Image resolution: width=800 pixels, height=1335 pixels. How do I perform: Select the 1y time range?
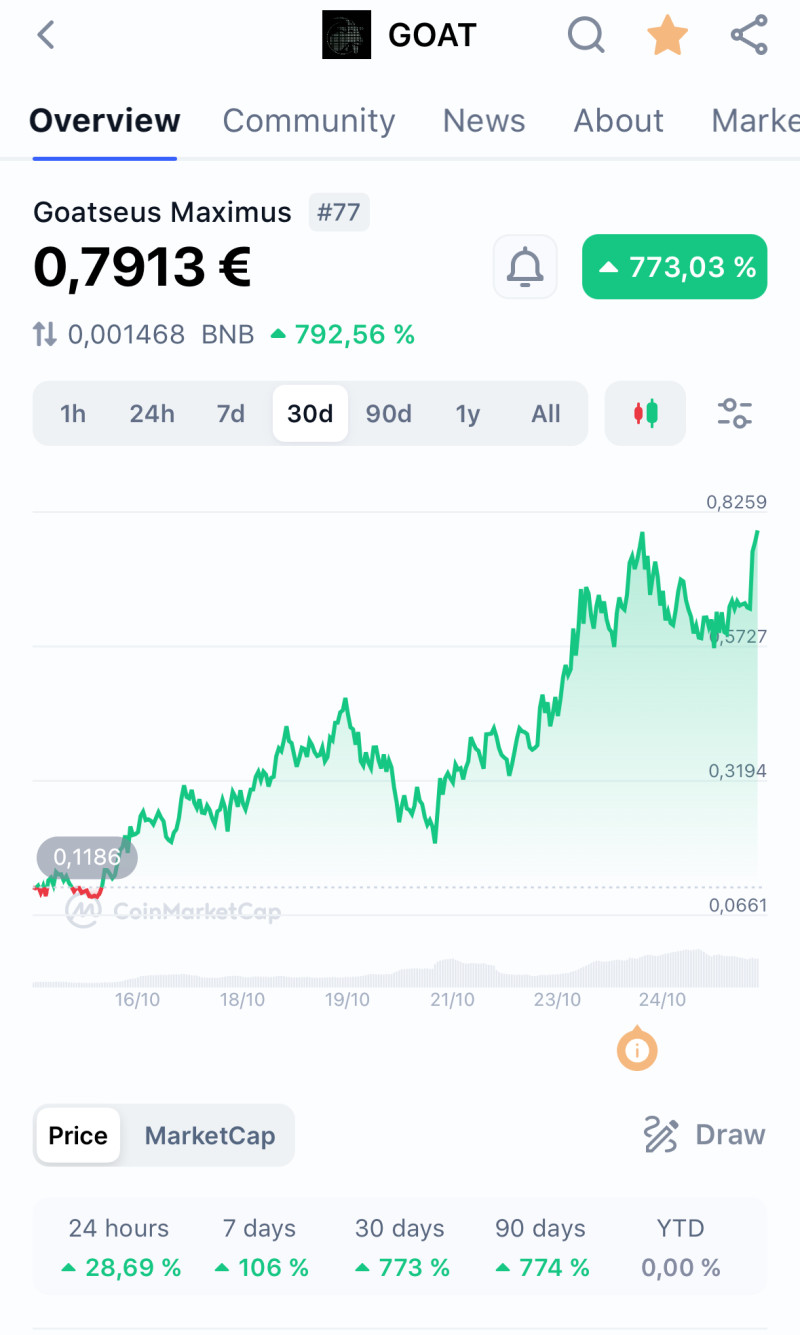(468, 414)
